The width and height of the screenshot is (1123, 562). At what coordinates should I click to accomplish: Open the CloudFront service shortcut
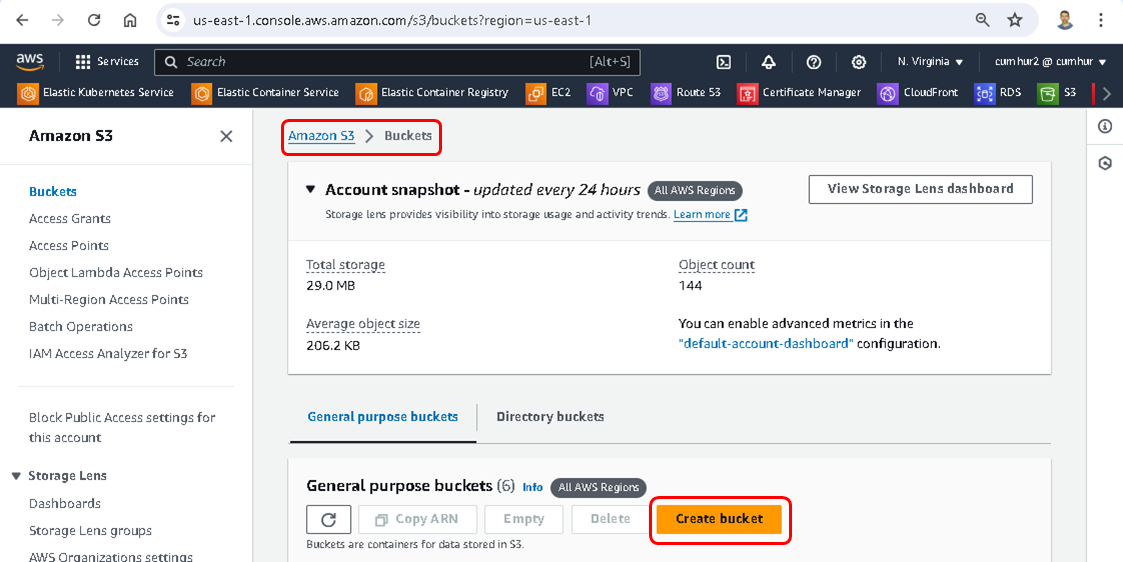click(919, 93)
